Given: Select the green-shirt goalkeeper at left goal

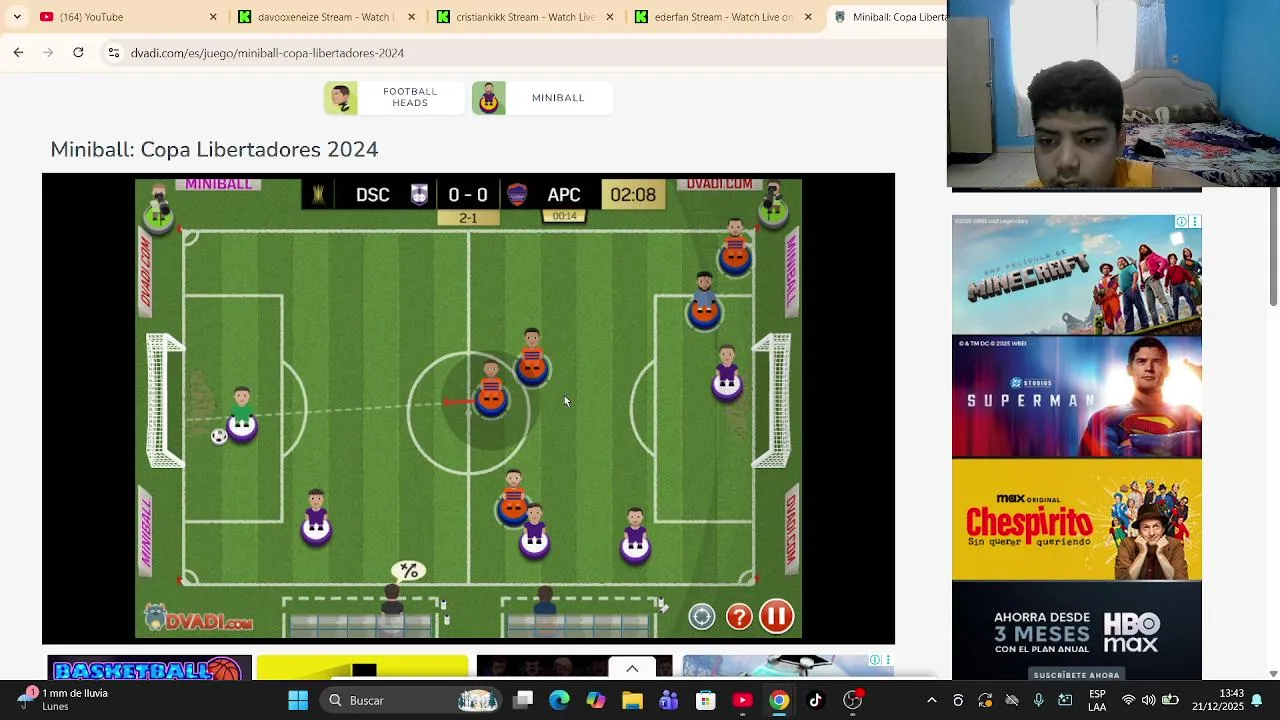Looking at the screenshot, I should 242,415.
